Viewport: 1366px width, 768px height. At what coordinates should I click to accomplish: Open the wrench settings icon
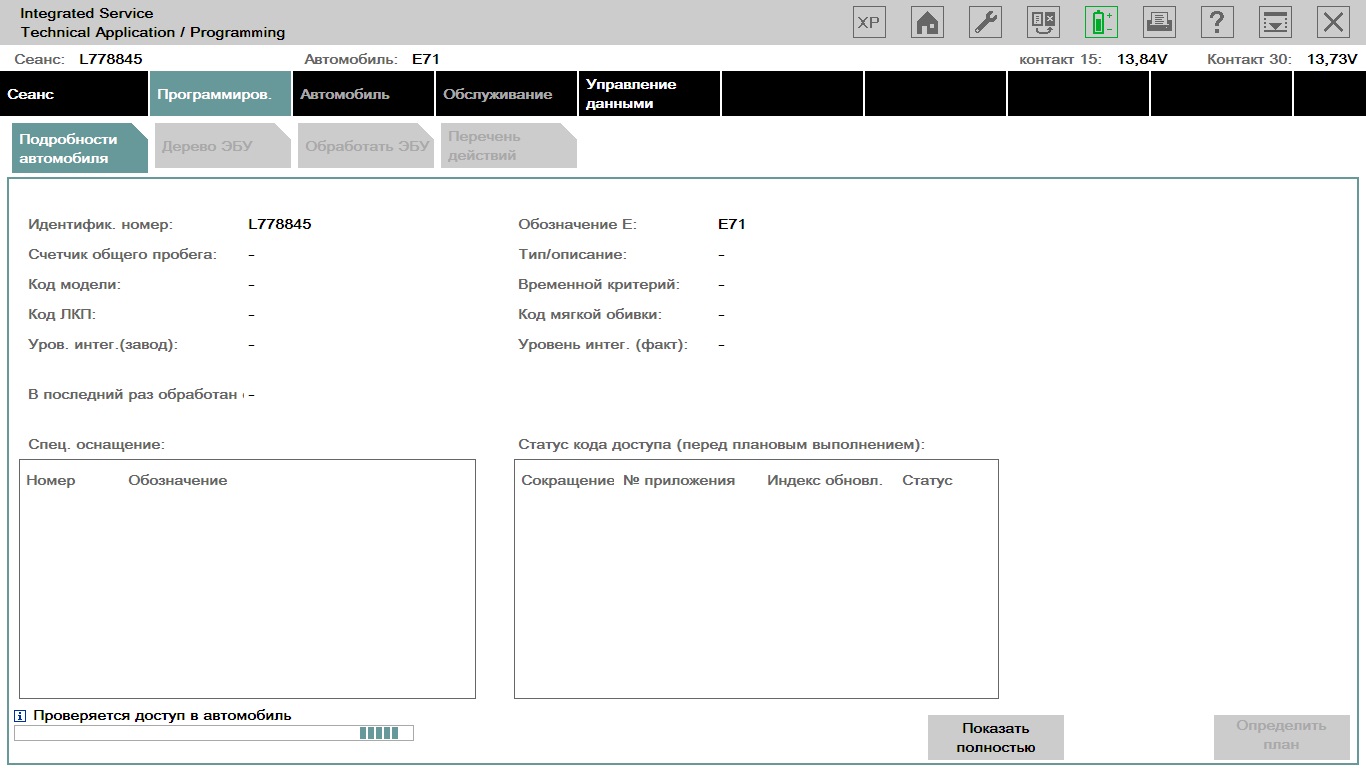[986, 22]
